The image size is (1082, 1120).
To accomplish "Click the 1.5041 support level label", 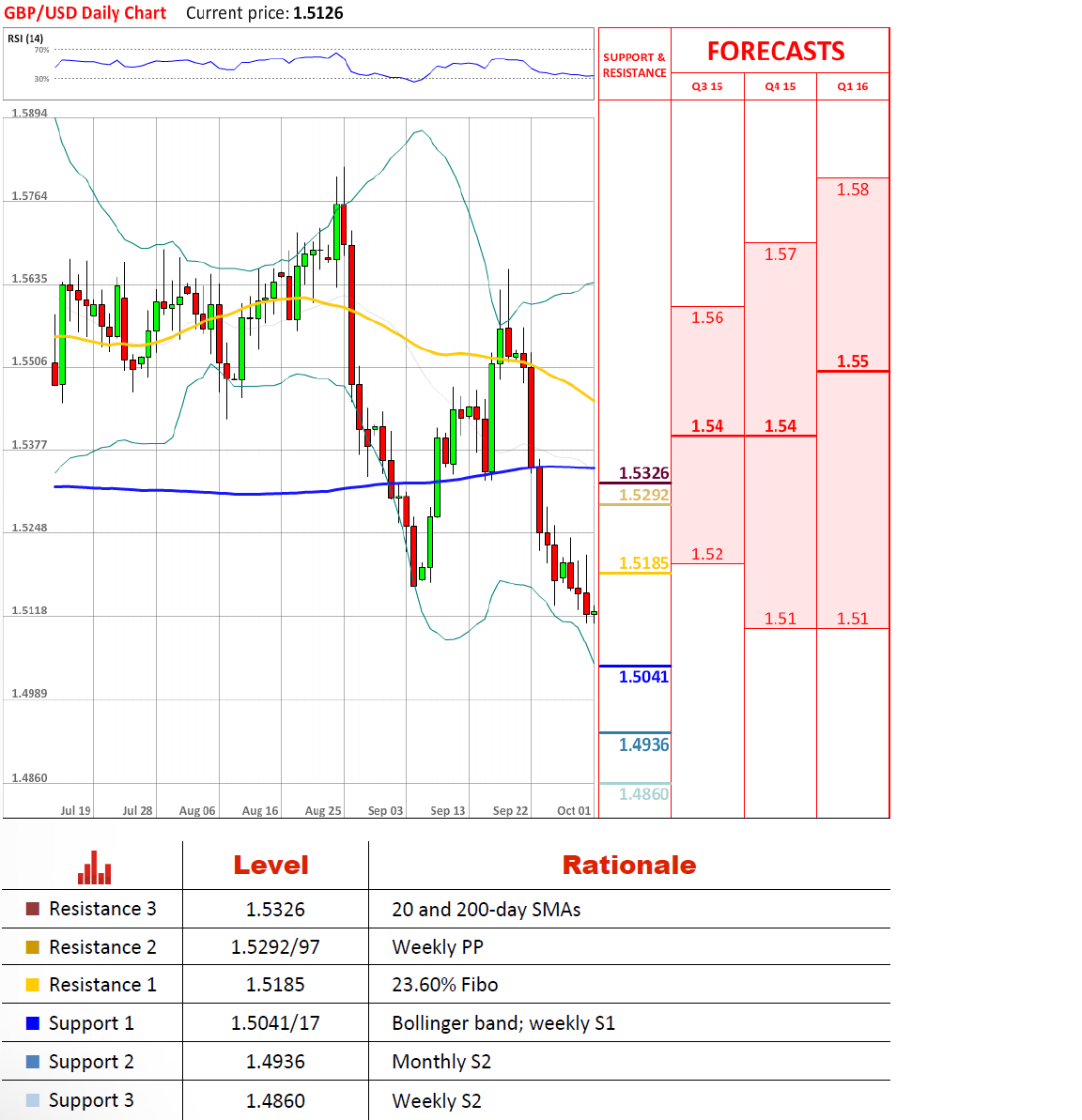I will (x=644, y=677).
